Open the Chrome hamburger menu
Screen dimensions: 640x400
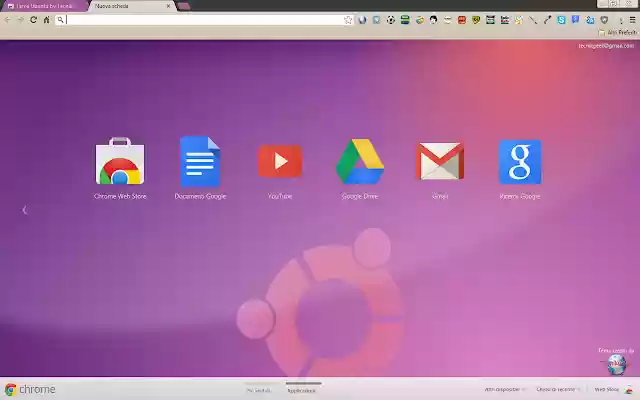click(x=632, y=20)
